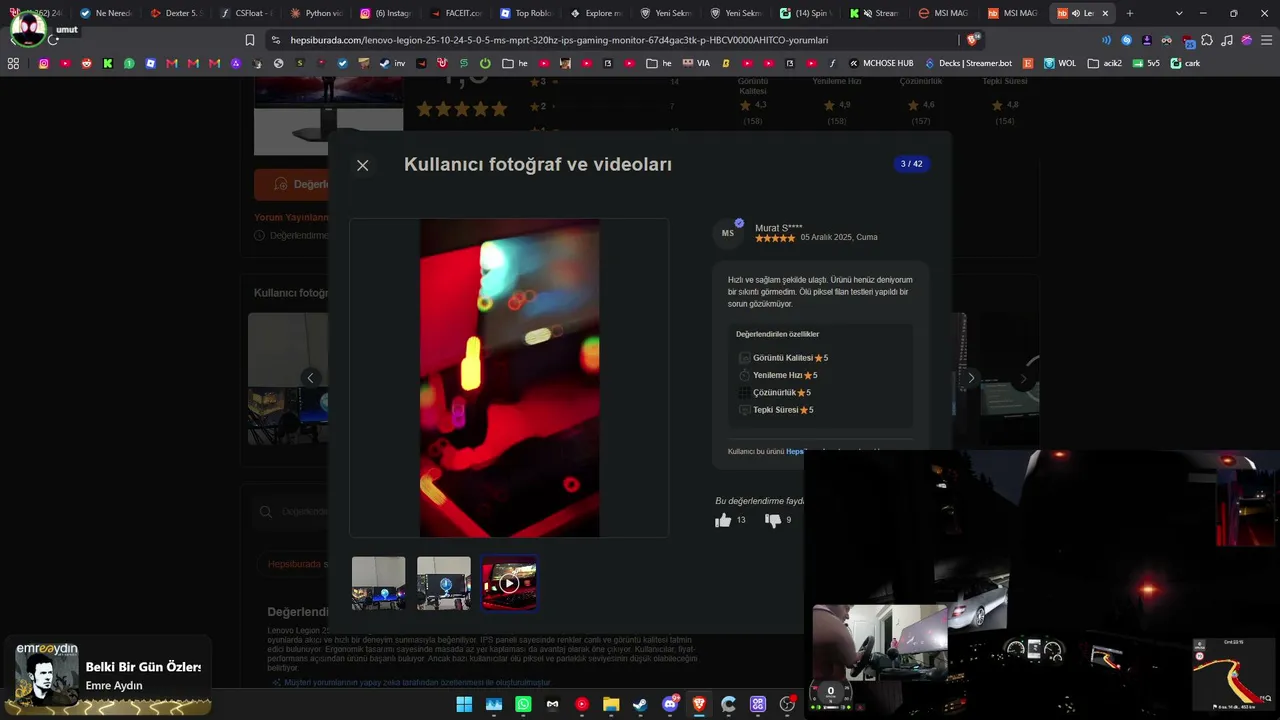Screen dimensions: 1280x720
Task: View site information for hepsiburada.com
Action: [x=275, y=40]
